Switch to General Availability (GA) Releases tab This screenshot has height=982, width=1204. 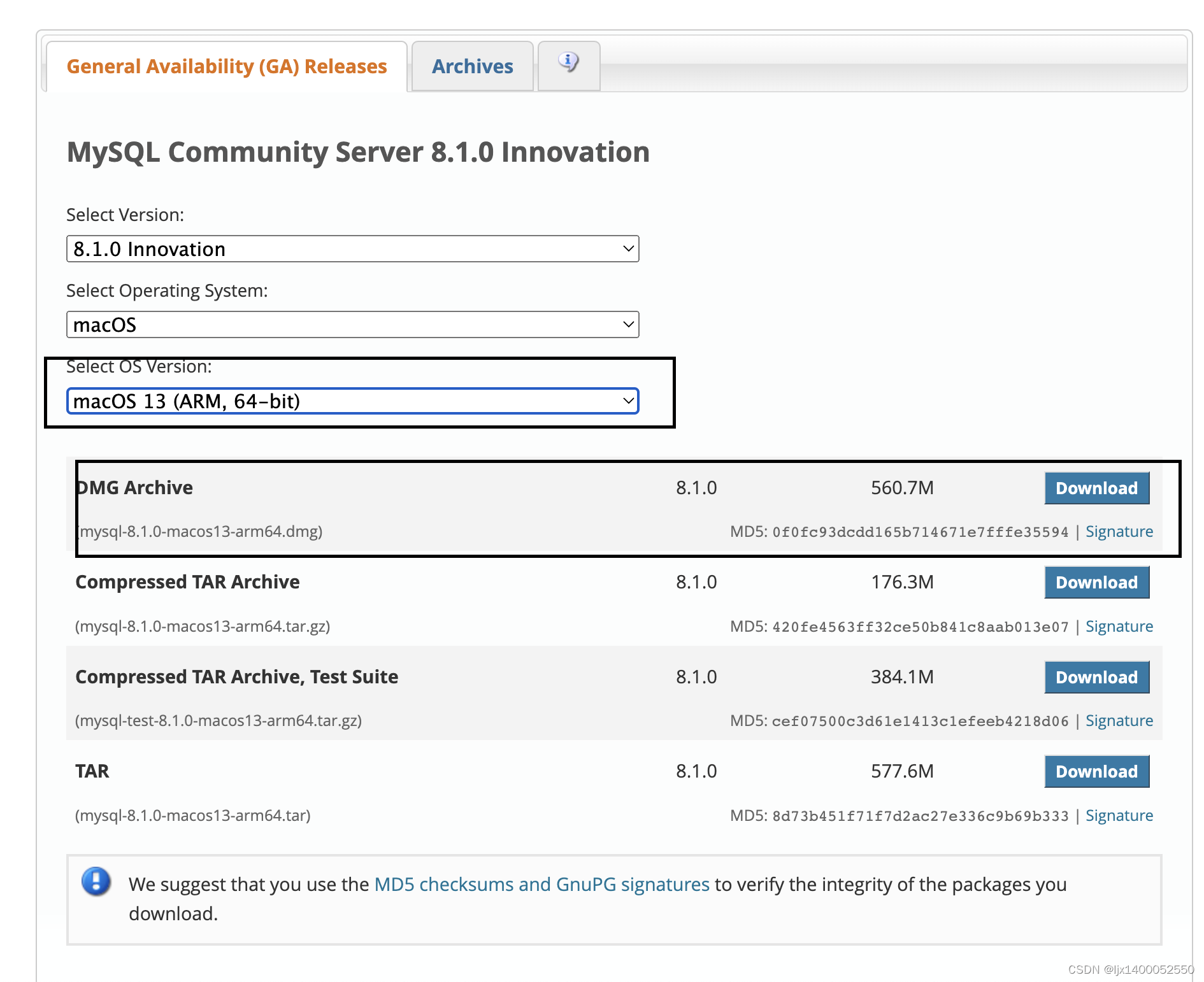pos(227,66)
